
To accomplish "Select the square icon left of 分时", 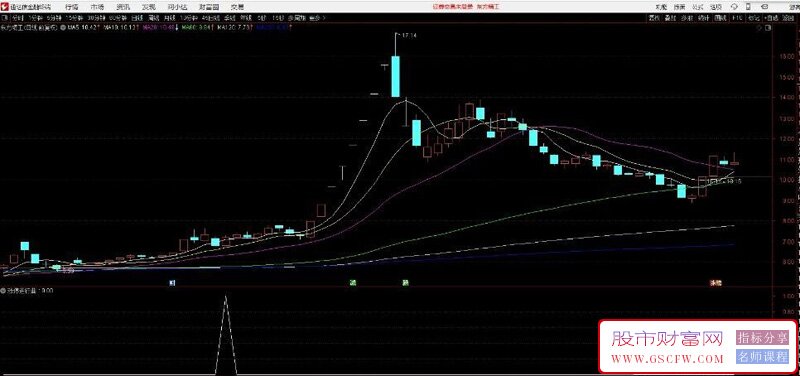I will (4, 18).
